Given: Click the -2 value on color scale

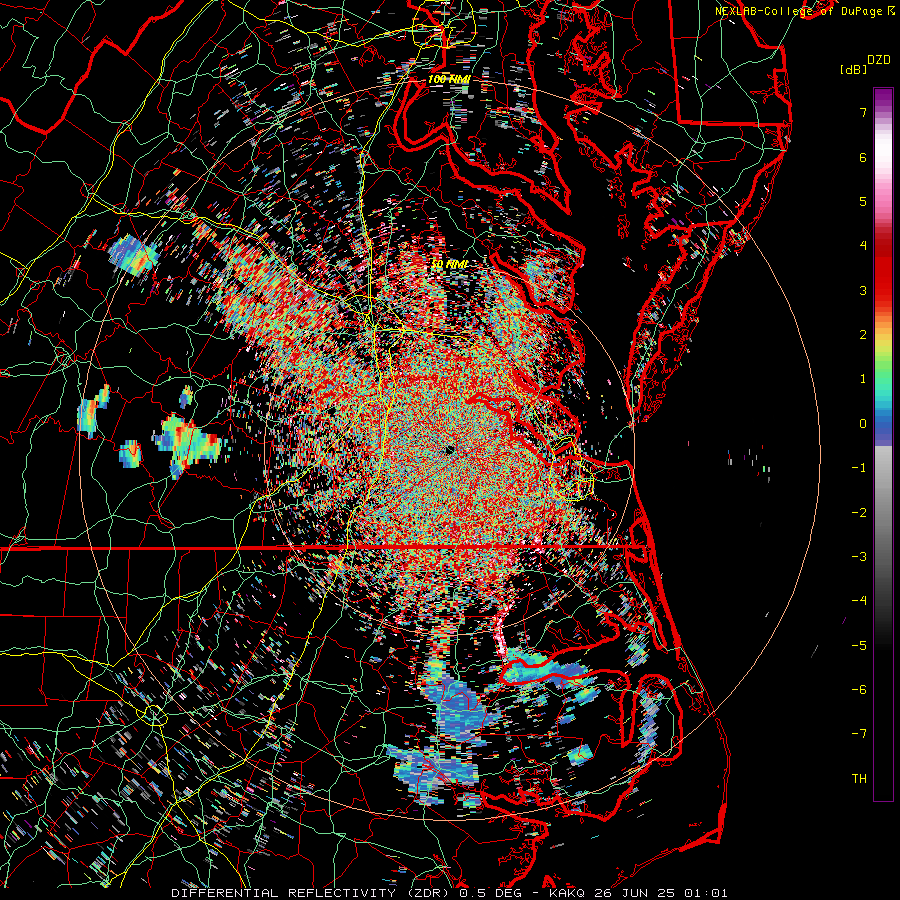Looking at the screenshot, I should pos(859,512).
